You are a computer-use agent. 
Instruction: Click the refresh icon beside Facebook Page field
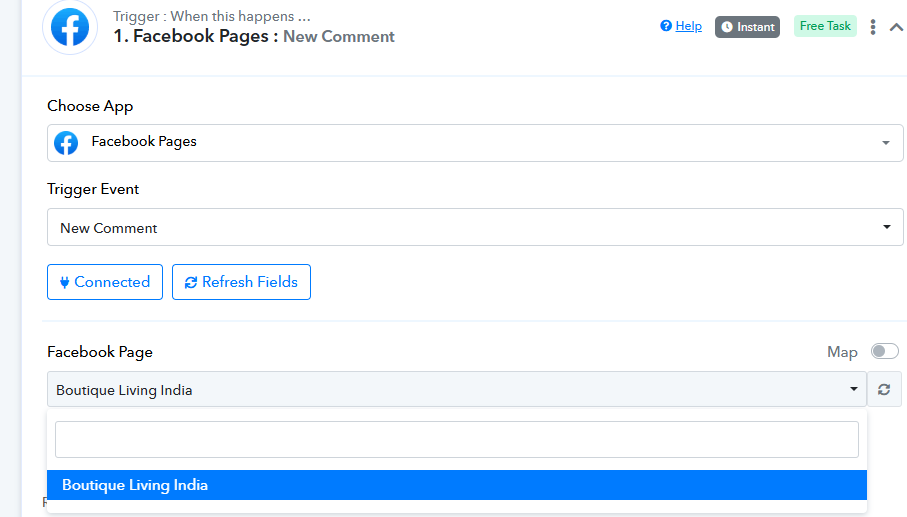coord(884,389)
